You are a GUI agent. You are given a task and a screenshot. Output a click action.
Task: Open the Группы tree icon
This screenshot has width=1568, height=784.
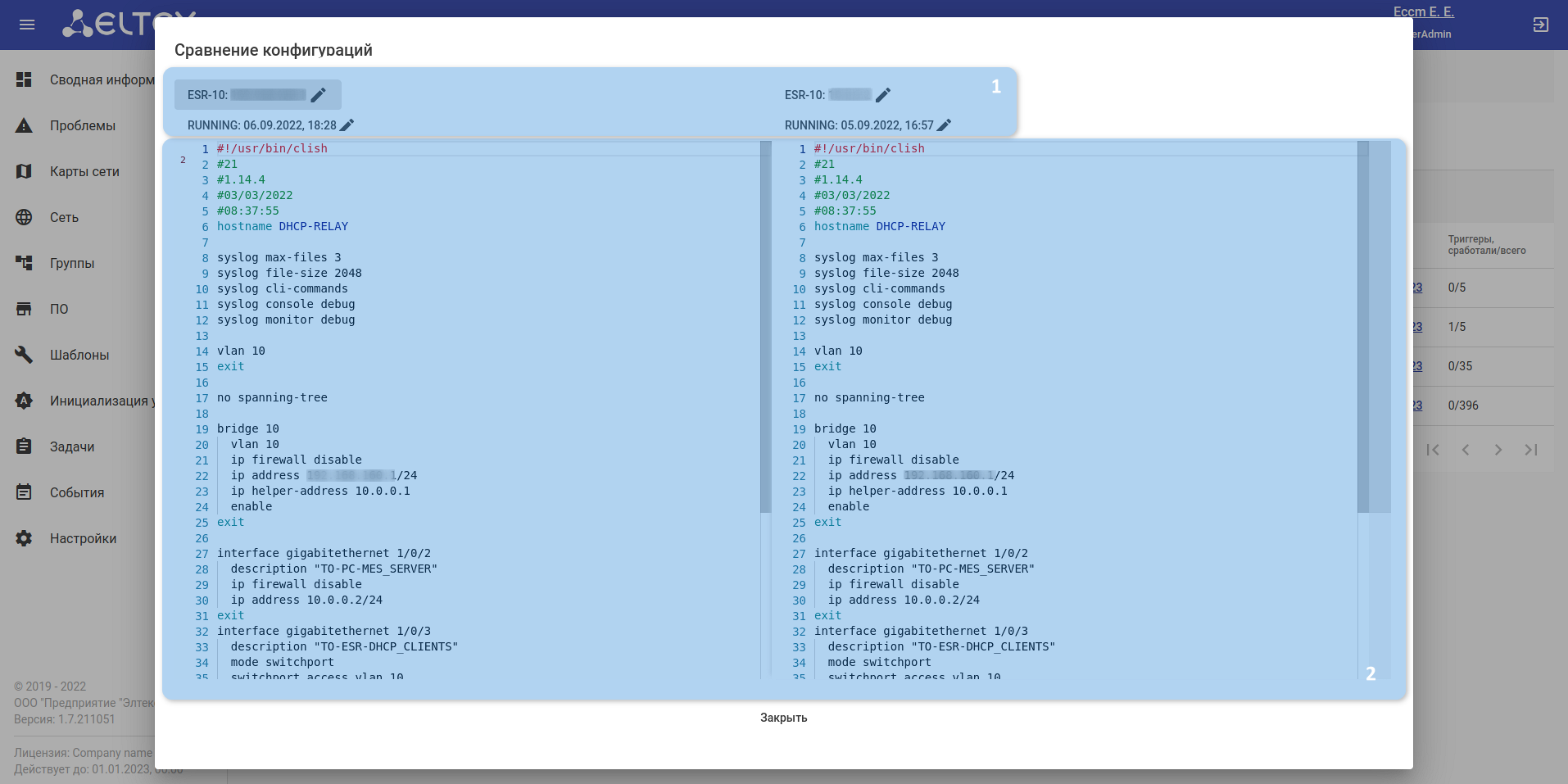(x=24, y=263)
